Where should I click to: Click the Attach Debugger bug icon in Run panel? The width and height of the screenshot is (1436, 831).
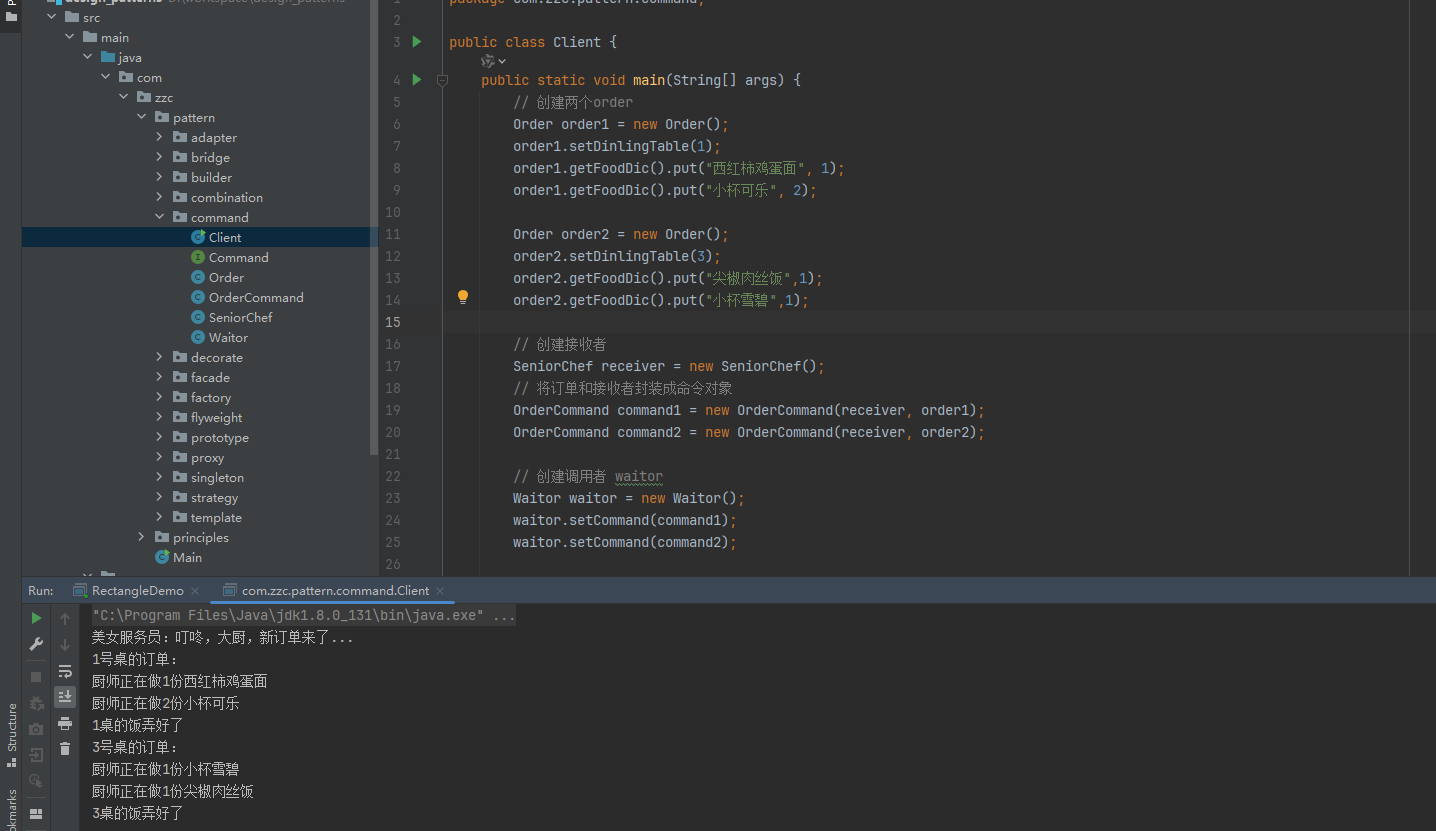(x=36, y=703)
